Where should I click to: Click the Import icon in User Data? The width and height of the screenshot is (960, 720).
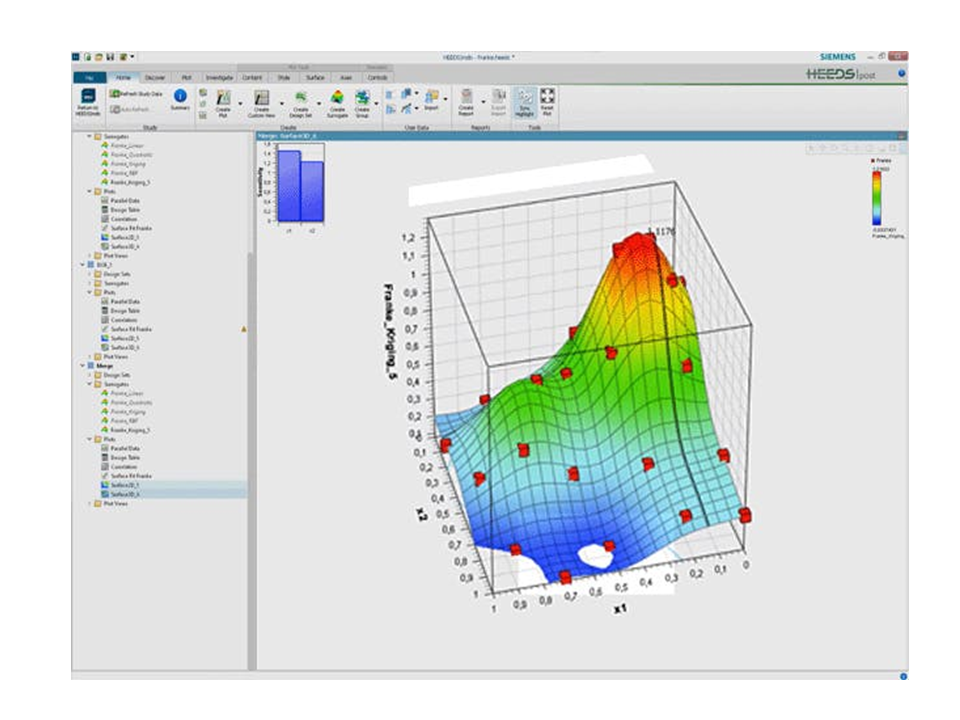point(431,97)
